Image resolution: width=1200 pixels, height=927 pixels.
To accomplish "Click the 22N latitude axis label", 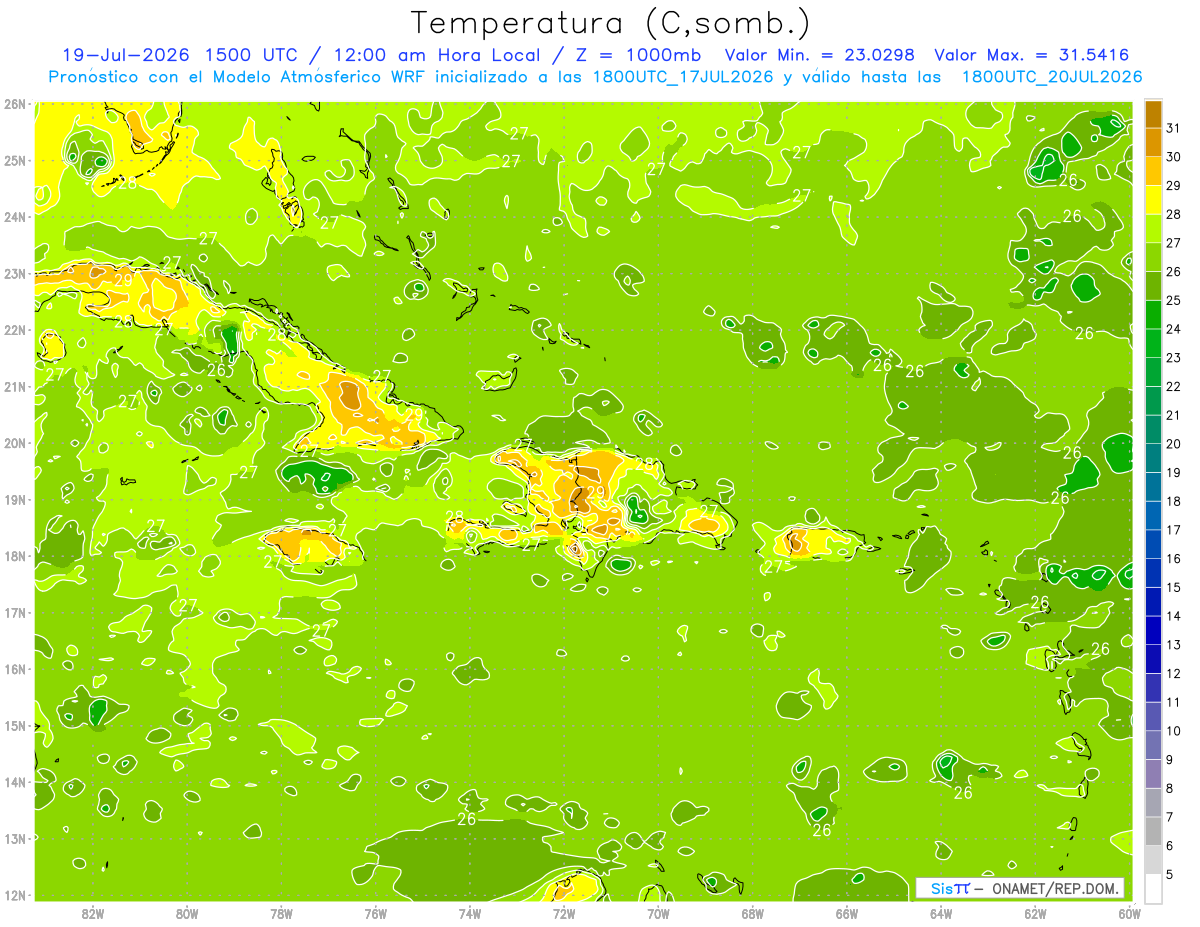I will [x=14, y=329].
